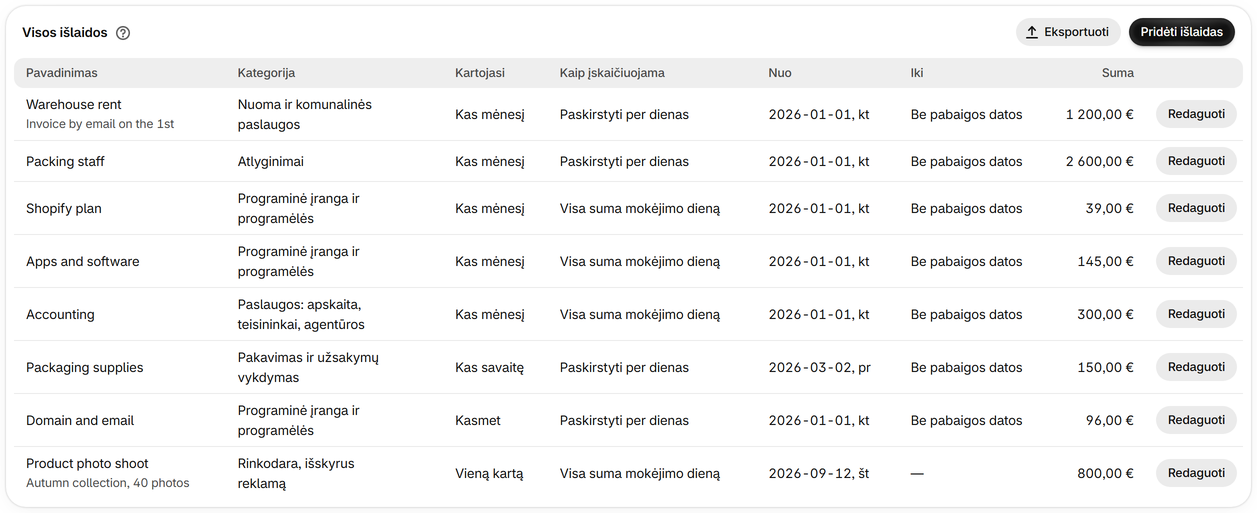Image resolution: width=1257 pixels, height=513 pixels.
Task: Edit the Product photo shoot expense
Action: [x=1196, y=473]
